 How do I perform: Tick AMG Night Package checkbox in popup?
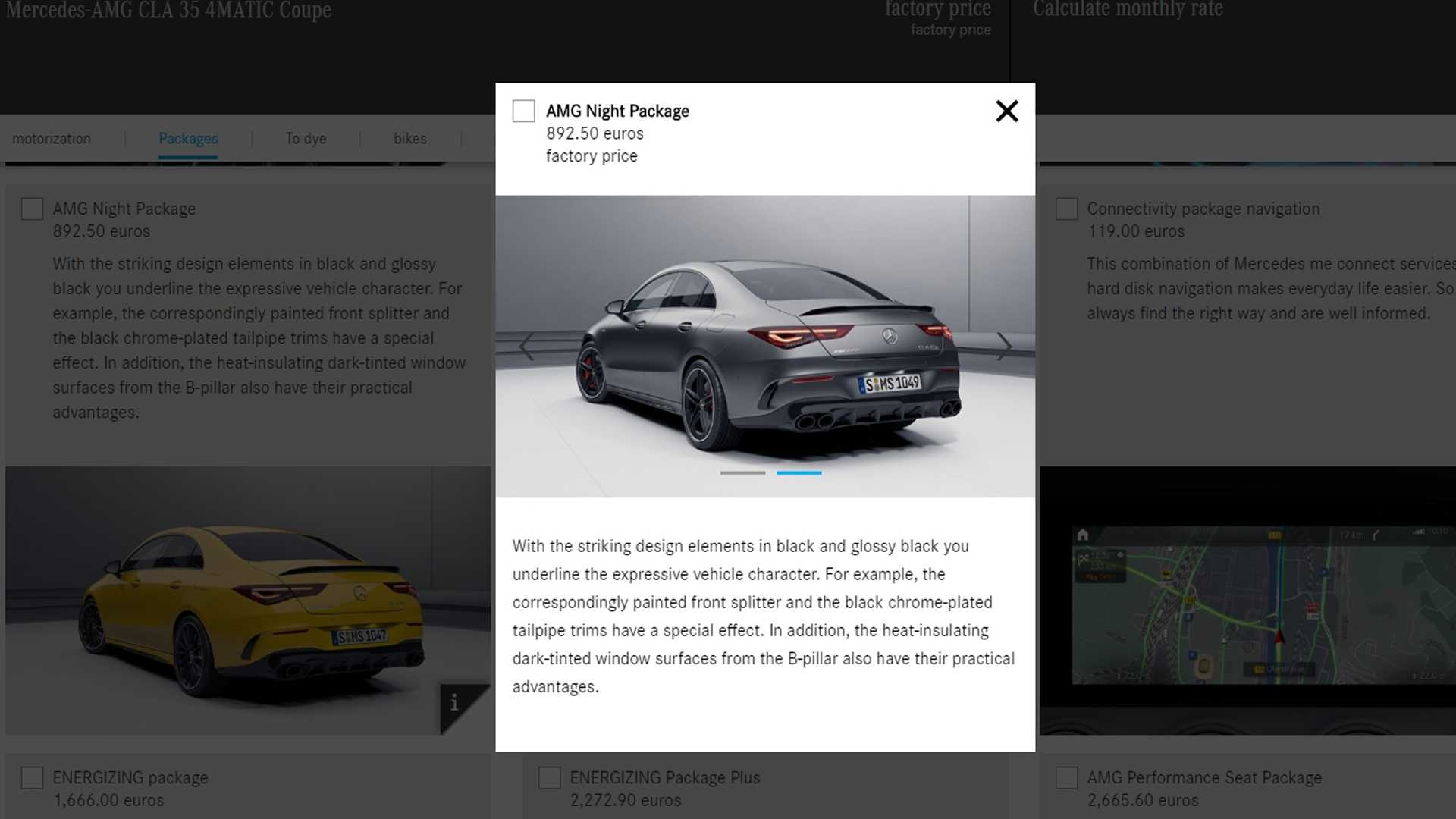[523, 111]
